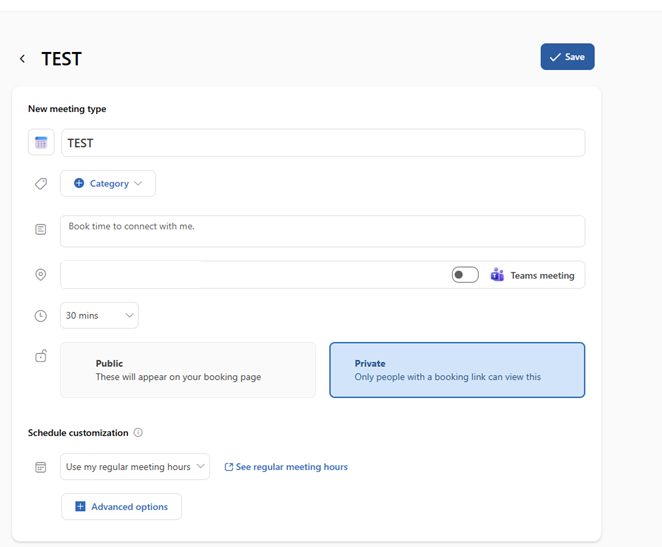662x547 pixels.
Task: Expand the Use my regular meeting hours dropdown
Action: coord(135,467)
